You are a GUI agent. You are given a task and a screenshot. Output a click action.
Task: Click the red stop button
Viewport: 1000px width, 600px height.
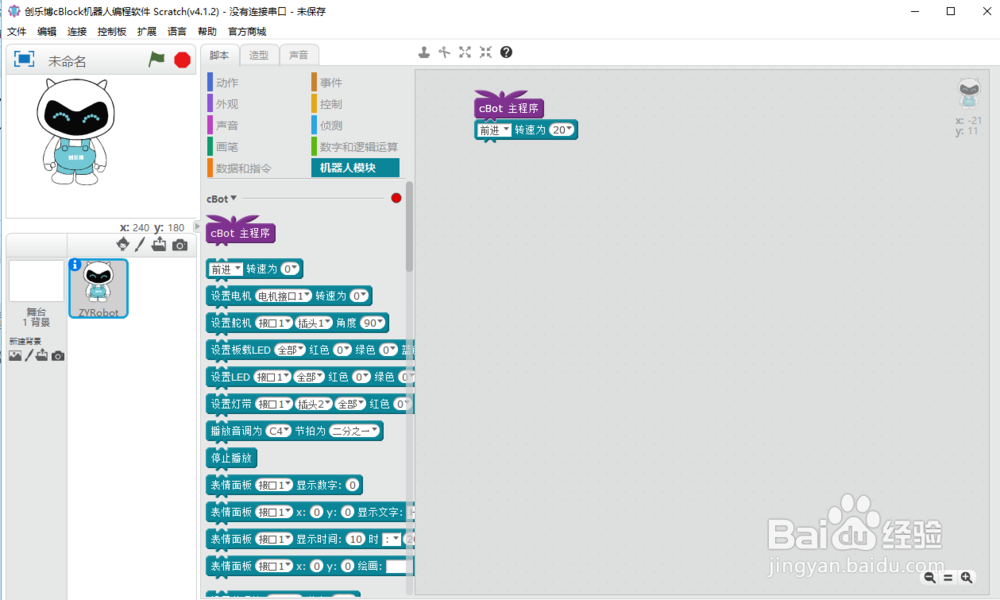point(182,60)
